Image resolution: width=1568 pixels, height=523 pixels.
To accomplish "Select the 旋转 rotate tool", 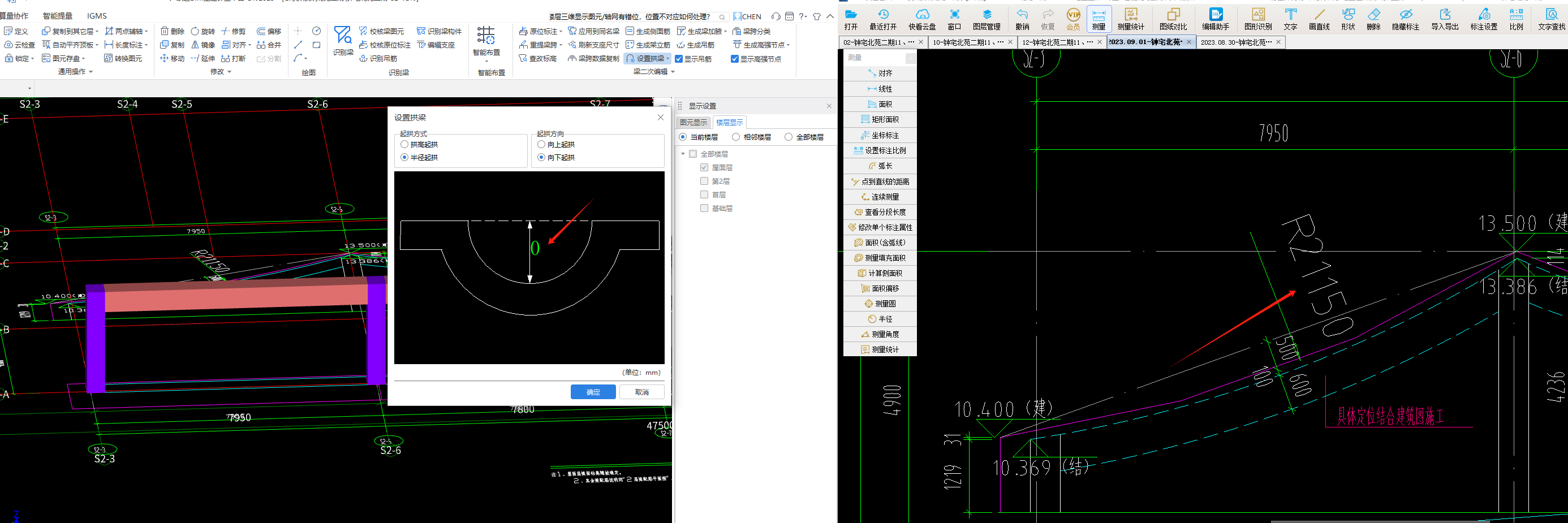I will 203,31.
